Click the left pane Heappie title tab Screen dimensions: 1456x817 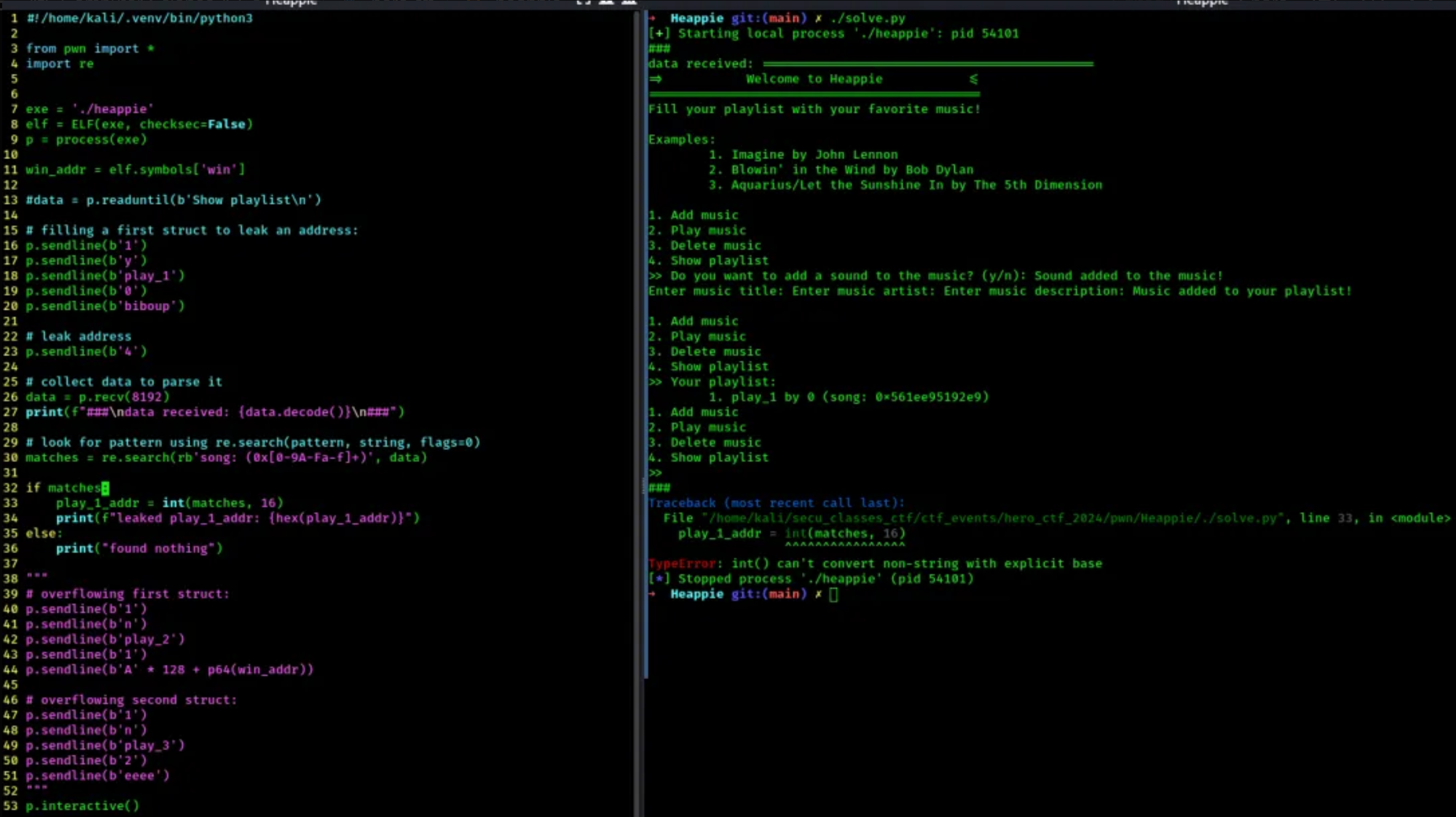click(291, 3)
